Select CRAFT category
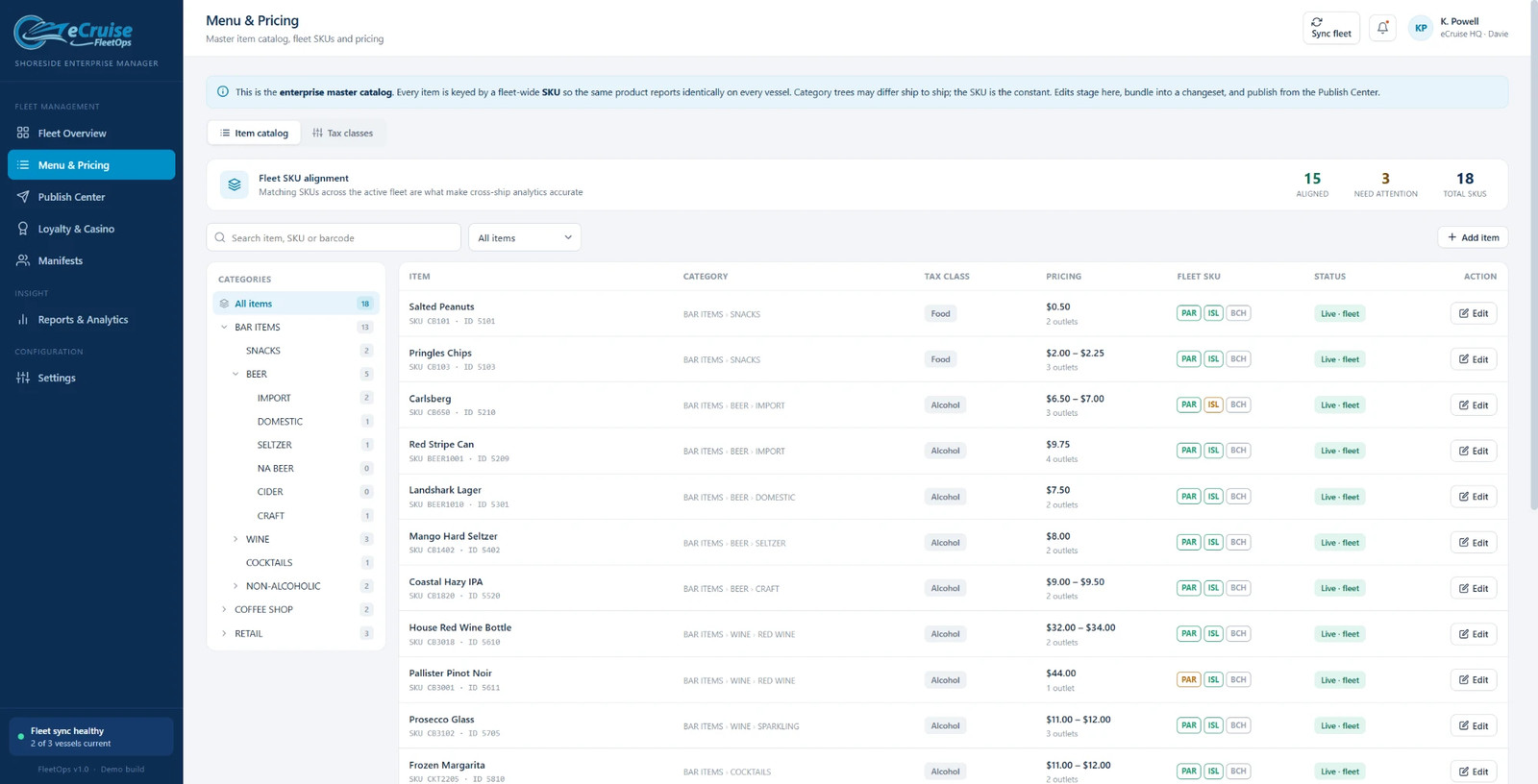 296,516
